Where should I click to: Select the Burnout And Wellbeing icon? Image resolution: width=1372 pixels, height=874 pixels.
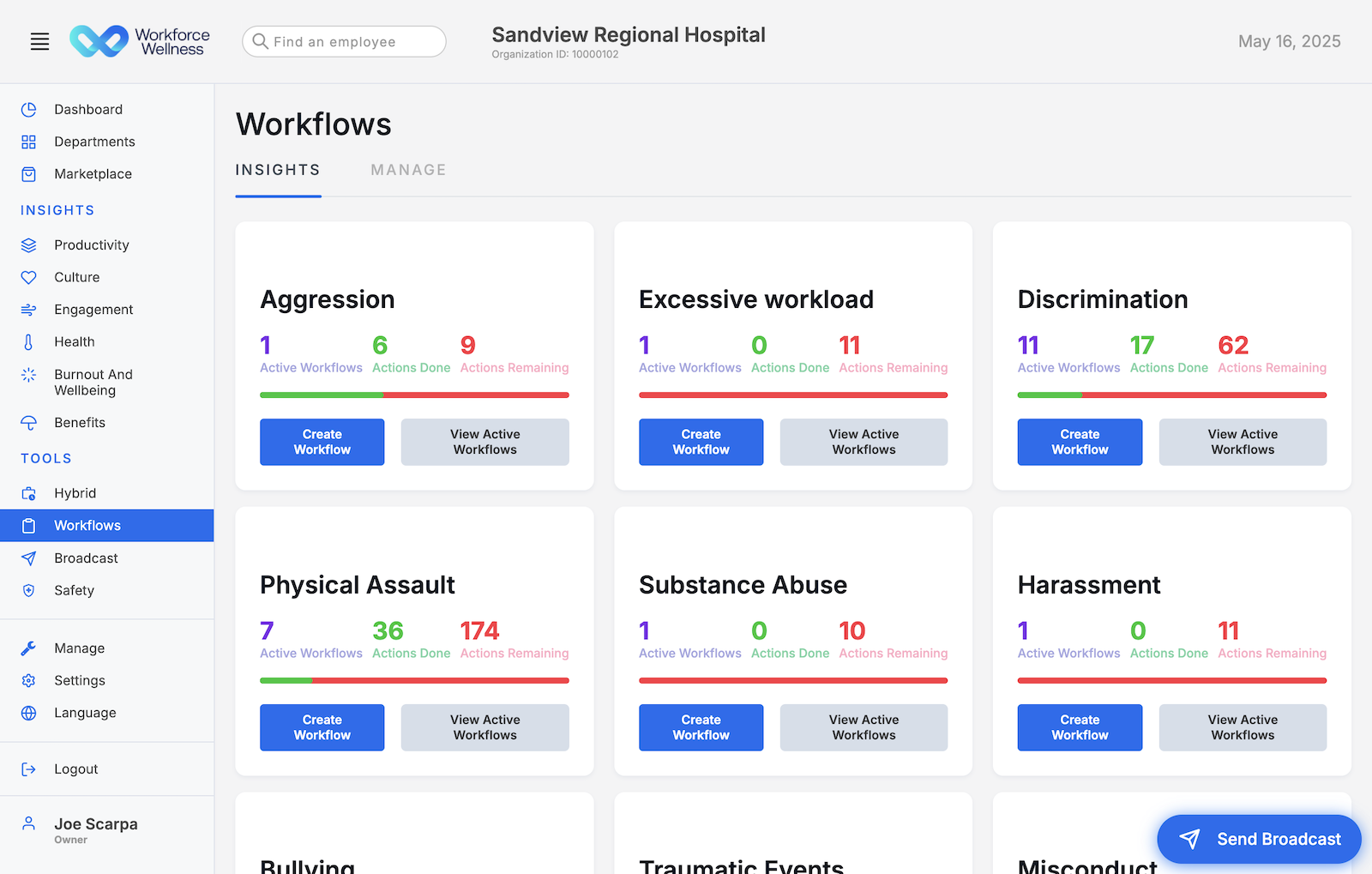pos(28,375)
